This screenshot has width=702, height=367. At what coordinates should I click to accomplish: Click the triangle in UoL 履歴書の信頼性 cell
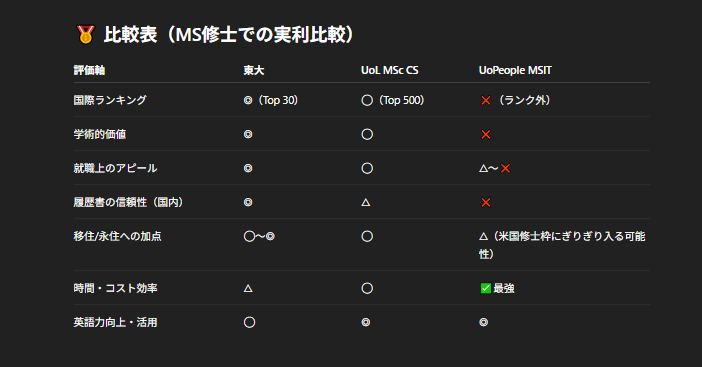click(x=366, y=203)
